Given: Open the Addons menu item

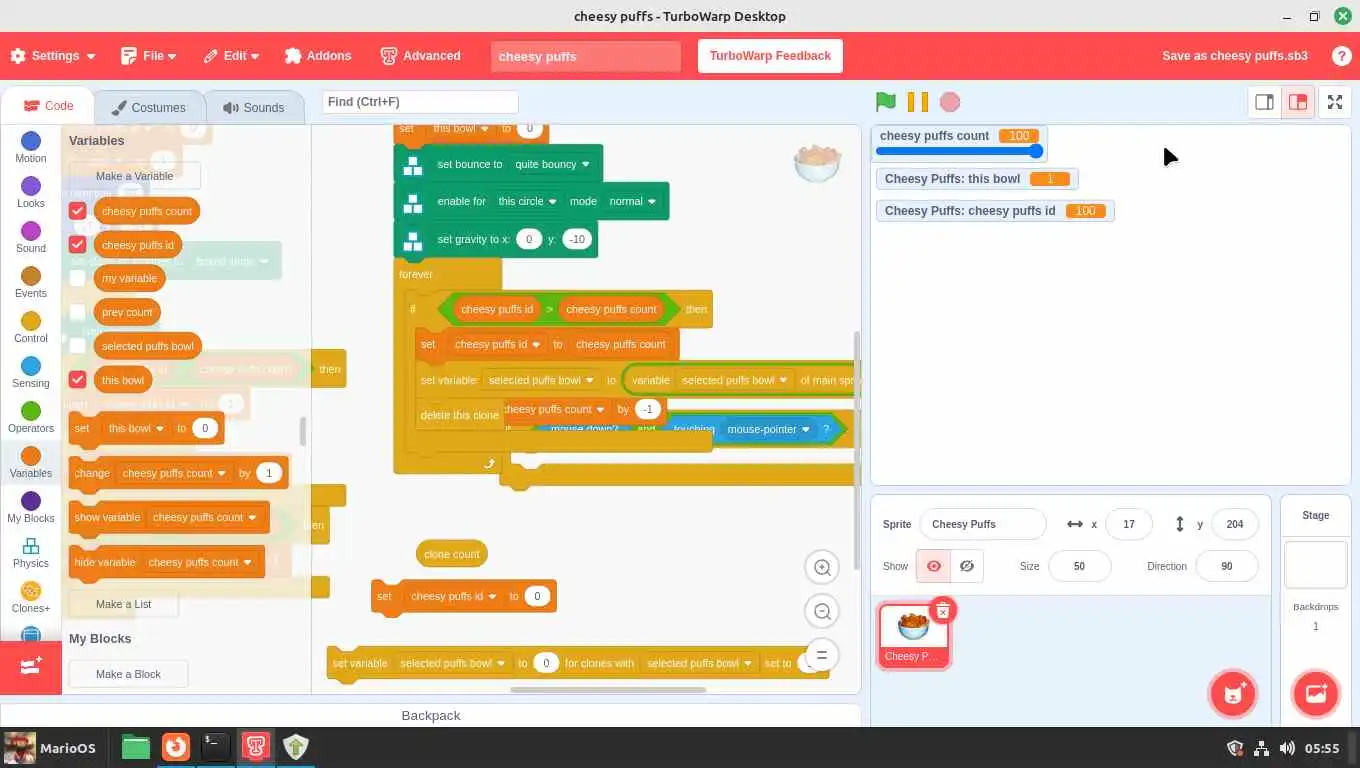Looking at the screenshot, I should [318, 56].
